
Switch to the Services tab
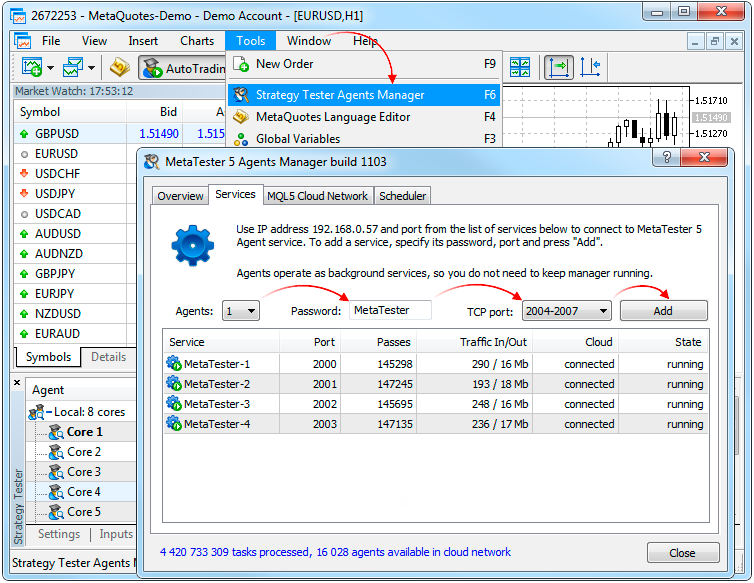coord(235,194)
